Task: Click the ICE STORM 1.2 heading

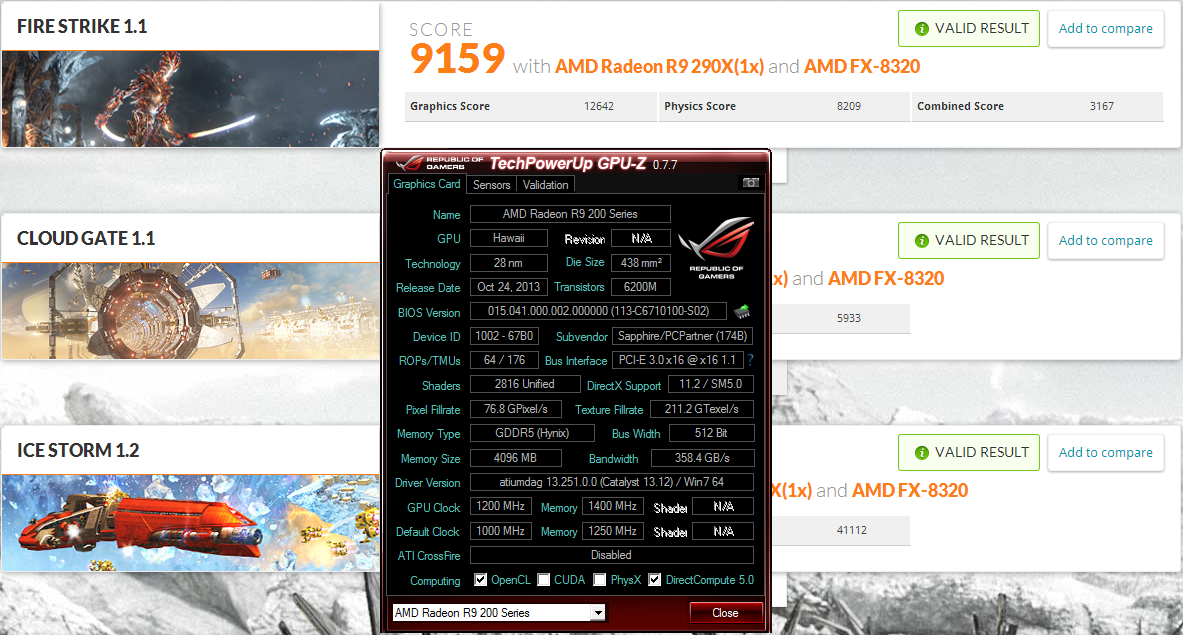Action: tap(78, 450)
